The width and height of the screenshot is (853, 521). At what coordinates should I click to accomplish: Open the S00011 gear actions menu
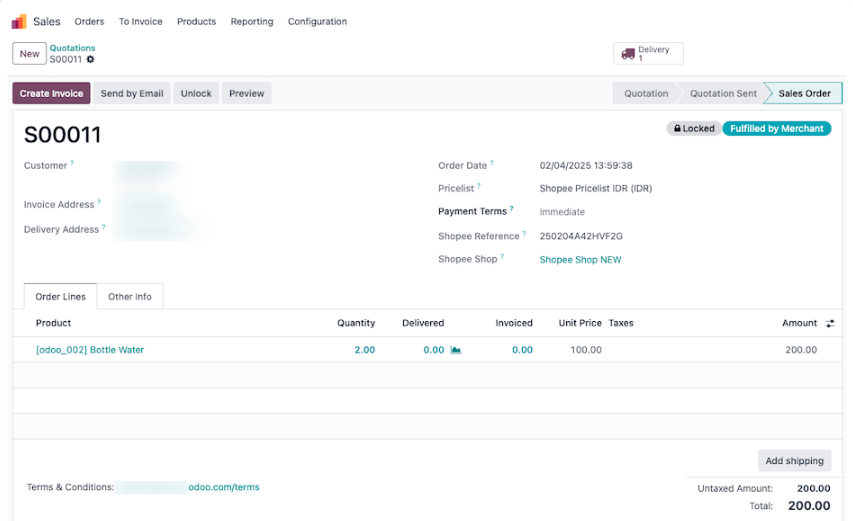(90, 59)
